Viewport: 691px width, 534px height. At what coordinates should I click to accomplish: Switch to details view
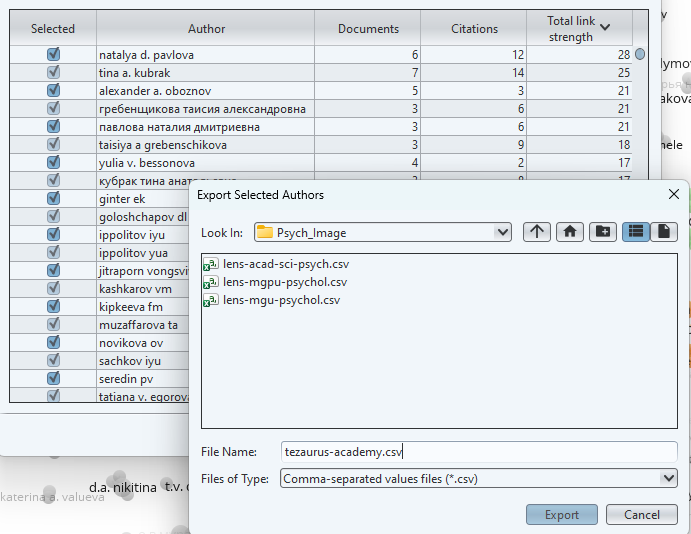click(662, 232)
